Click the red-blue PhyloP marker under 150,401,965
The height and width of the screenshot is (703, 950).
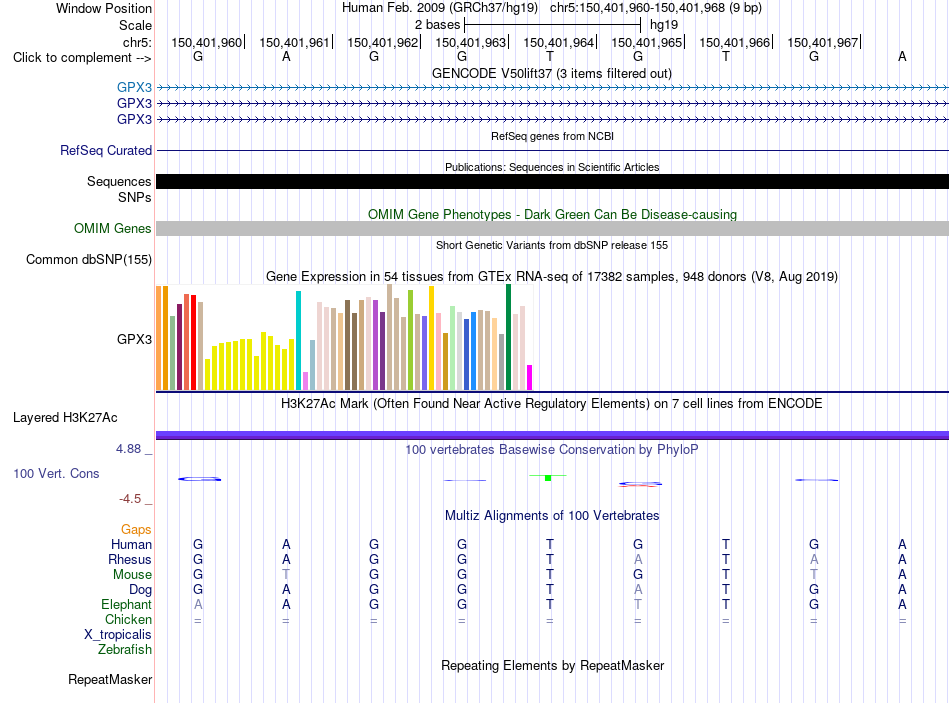point(640,484)
